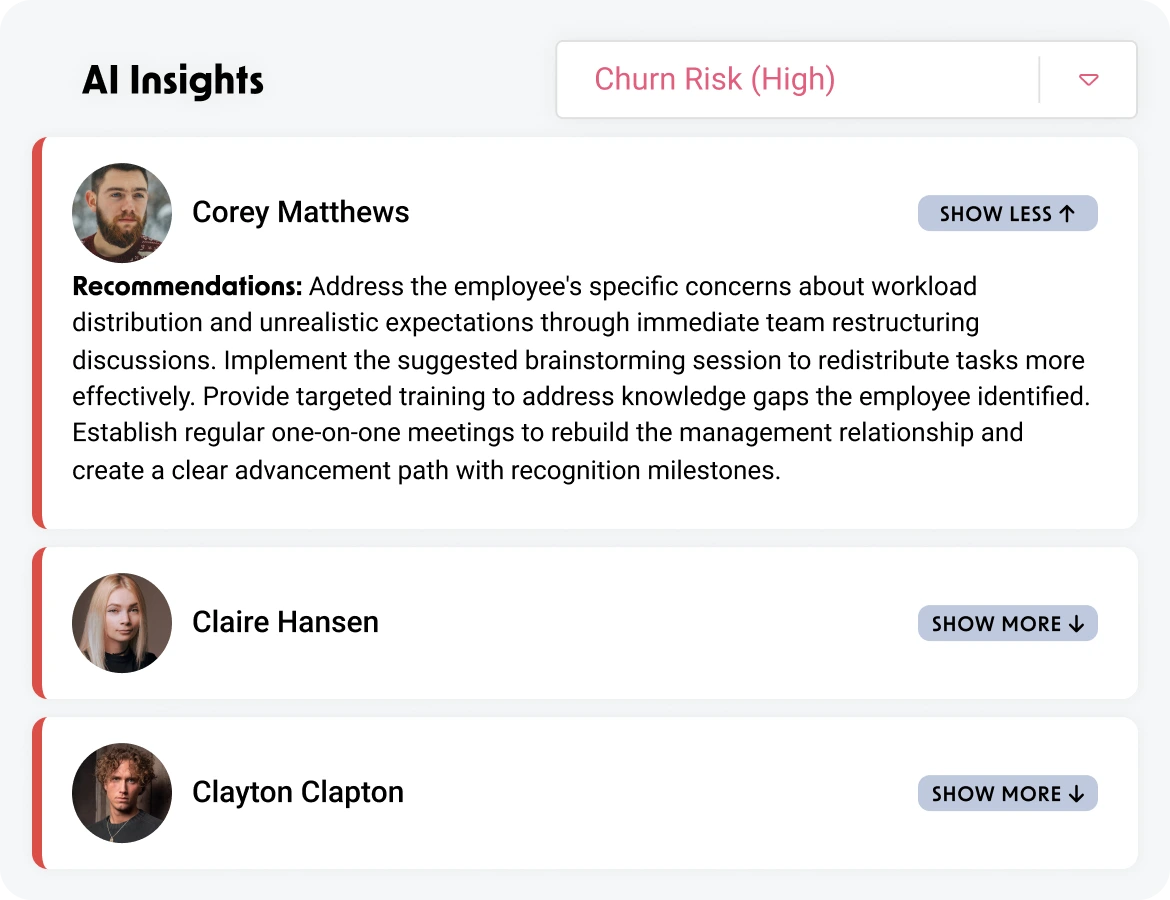The image size is (1170, 900).
Task: Expand Clayton Clapton's insight details
Action: 1007,793
